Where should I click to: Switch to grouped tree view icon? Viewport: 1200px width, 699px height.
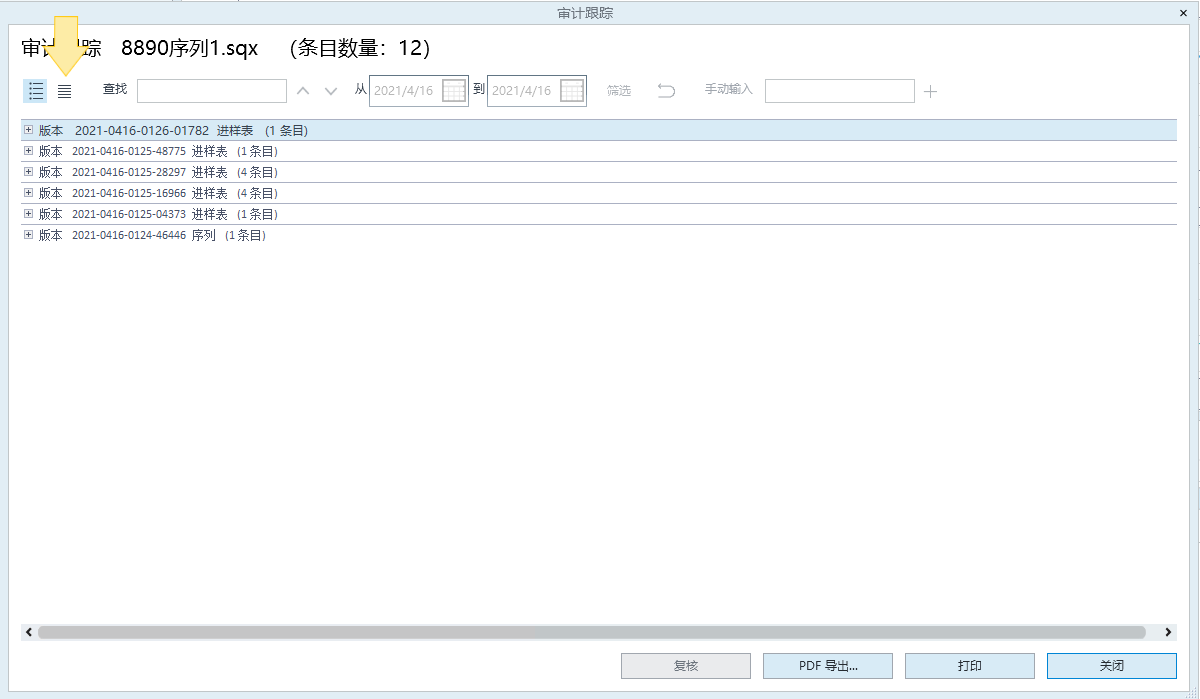(36, 91)
